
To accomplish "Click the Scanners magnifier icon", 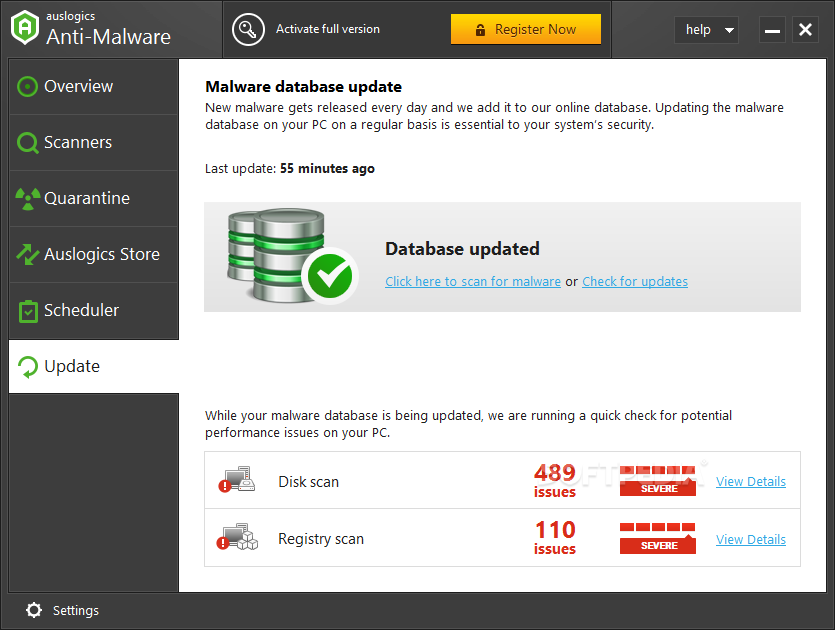I will click(x=28, y=143).
